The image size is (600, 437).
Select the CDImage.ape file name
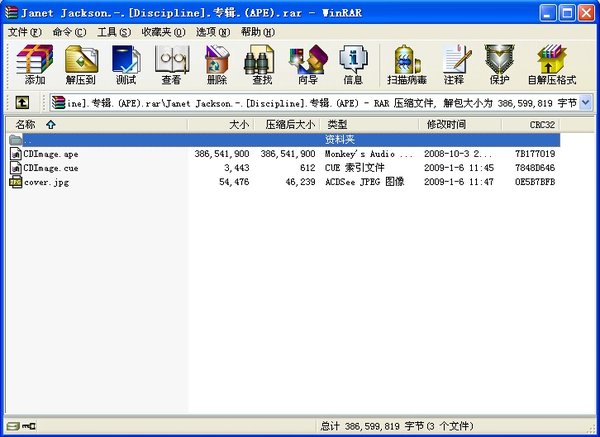click(51, 154)
